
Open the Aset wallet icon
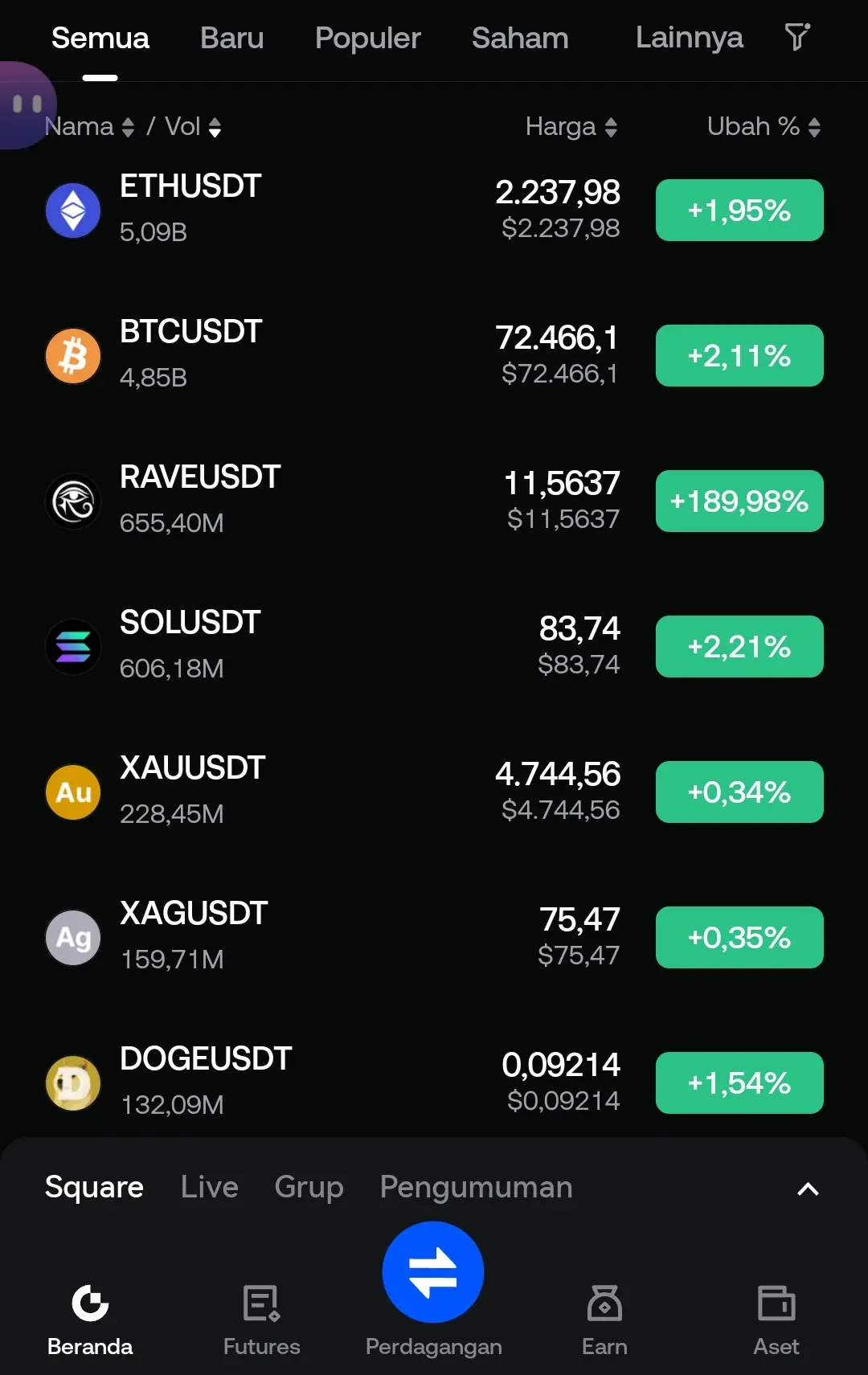[x=776, y=1303]
